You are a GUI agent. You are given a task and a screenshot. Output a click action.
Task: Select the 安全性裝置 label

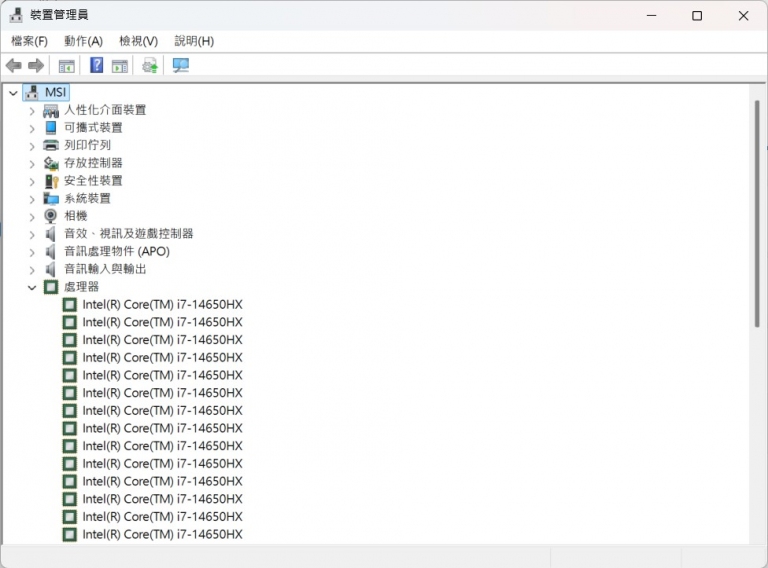pos(93,181)
